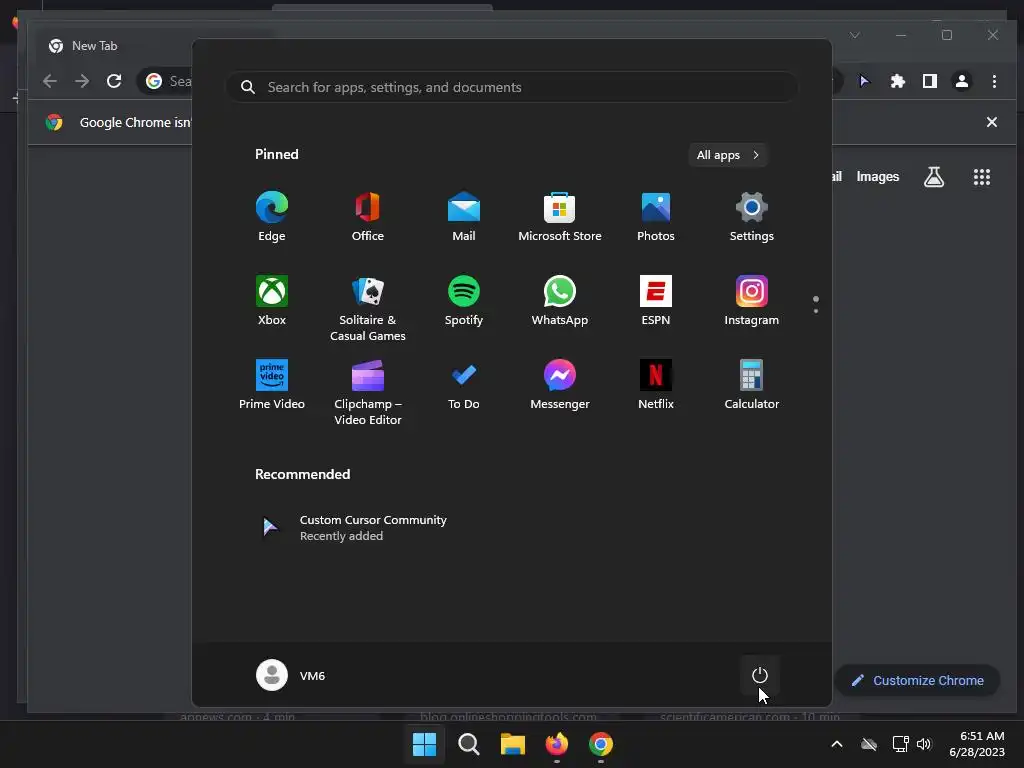This screenshot has width=1024, height=768.
Task: Open Google Images link
Action: [x=878, y=176]
